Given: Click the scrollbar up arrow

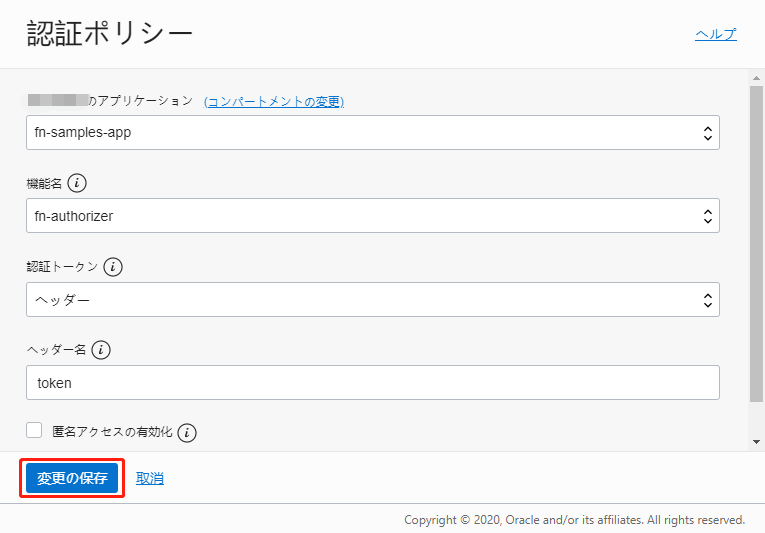Looking at the screenshot, I should (757, 77).
